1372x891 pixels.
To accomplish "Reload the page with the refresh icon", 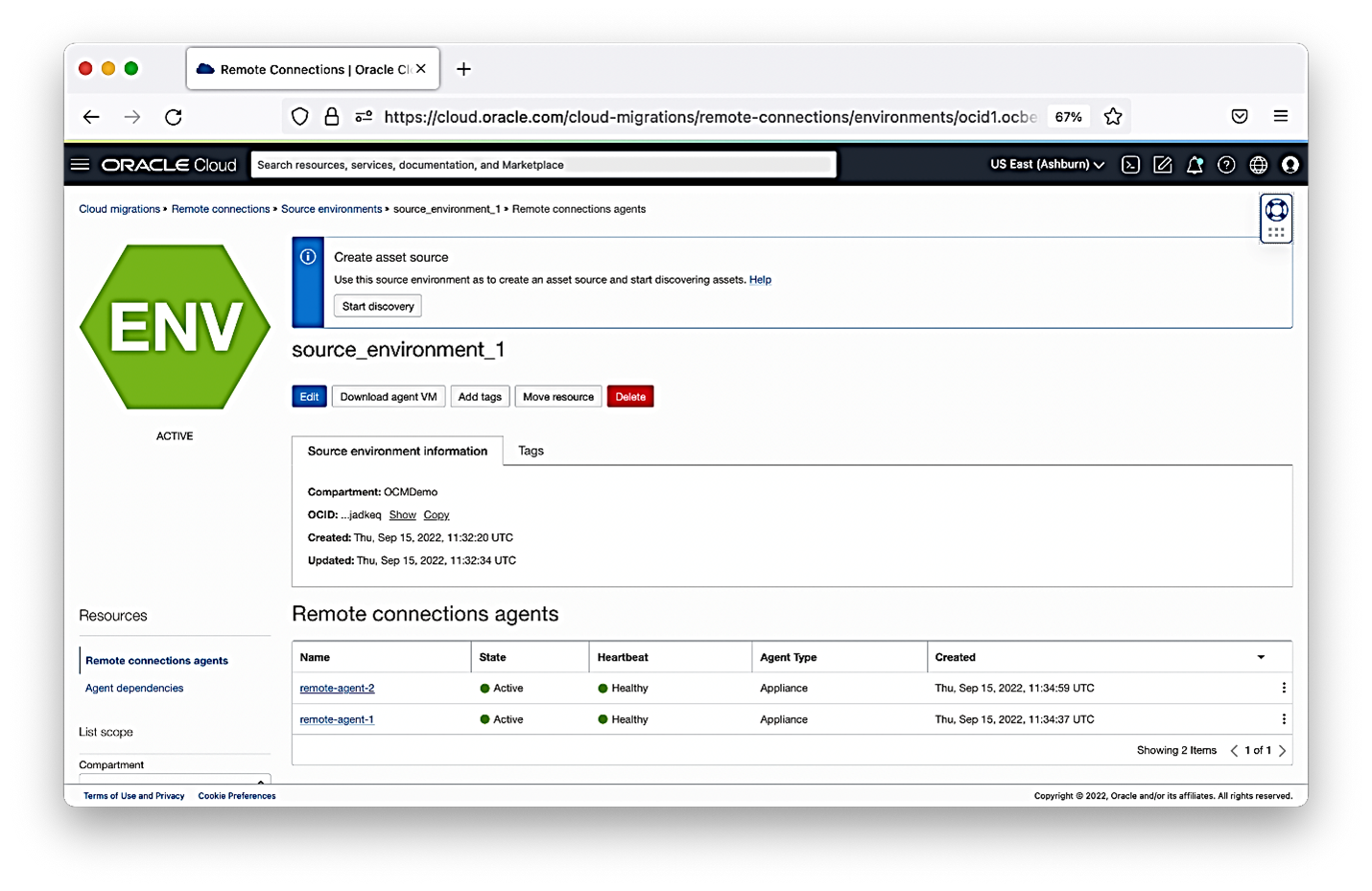I will point(173,116).
